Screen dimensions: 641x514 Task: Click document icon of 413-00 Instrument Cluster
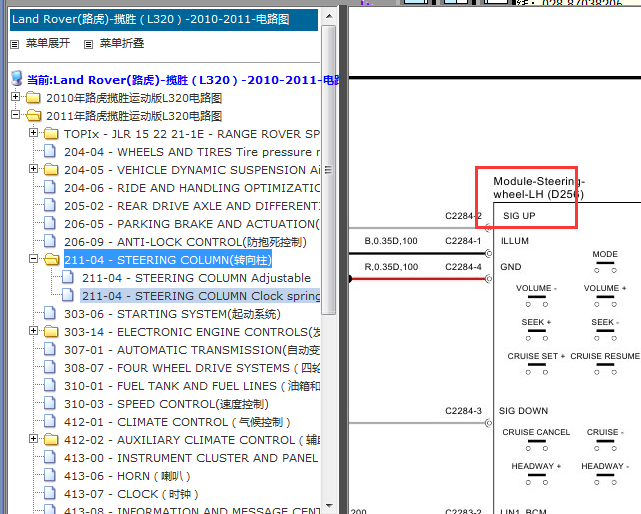pyautogui.click(x=50, y=457)
